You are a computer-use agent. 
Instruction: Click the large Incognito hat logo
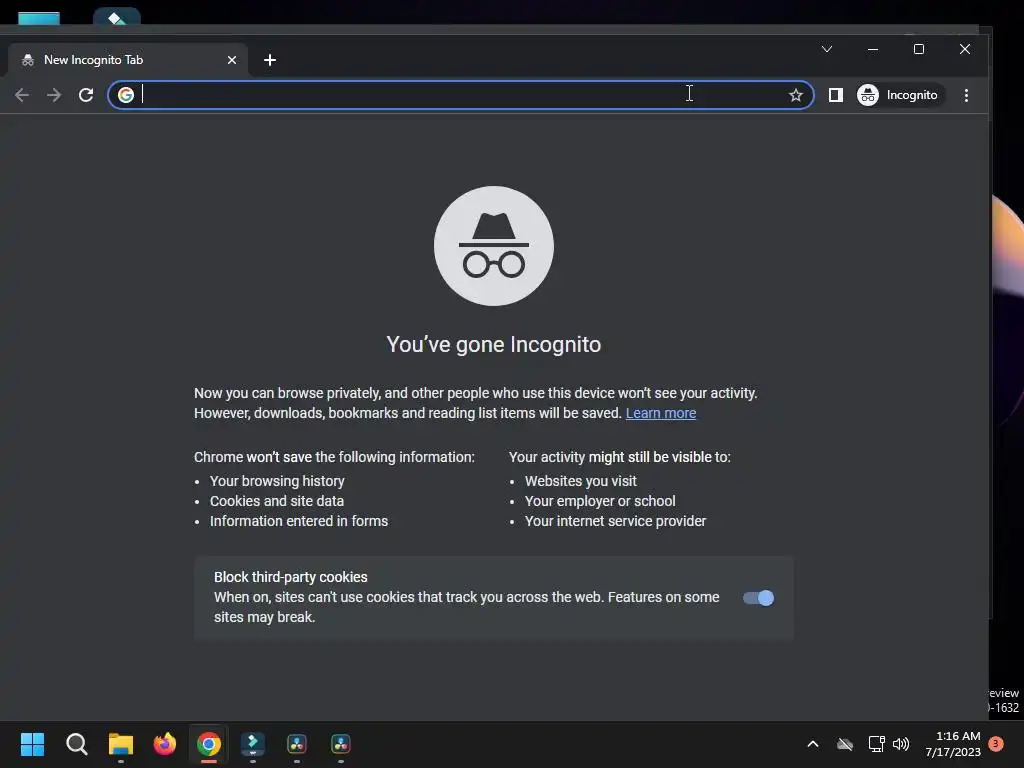coord(494,246)
